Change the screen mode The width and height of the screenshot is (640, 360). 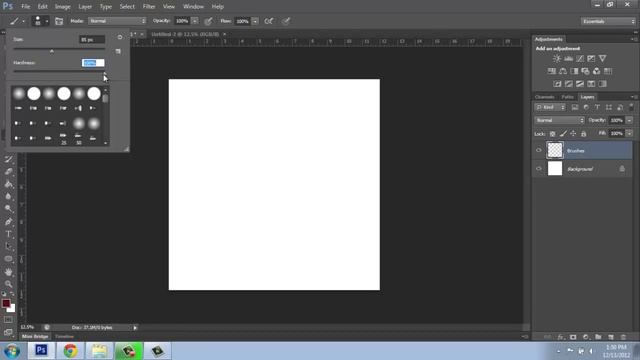(x=8, y=332)
